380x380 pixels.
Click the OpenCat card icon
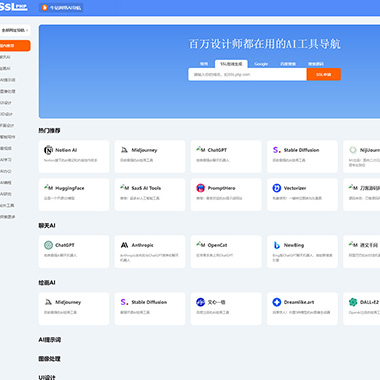(201, 245)
